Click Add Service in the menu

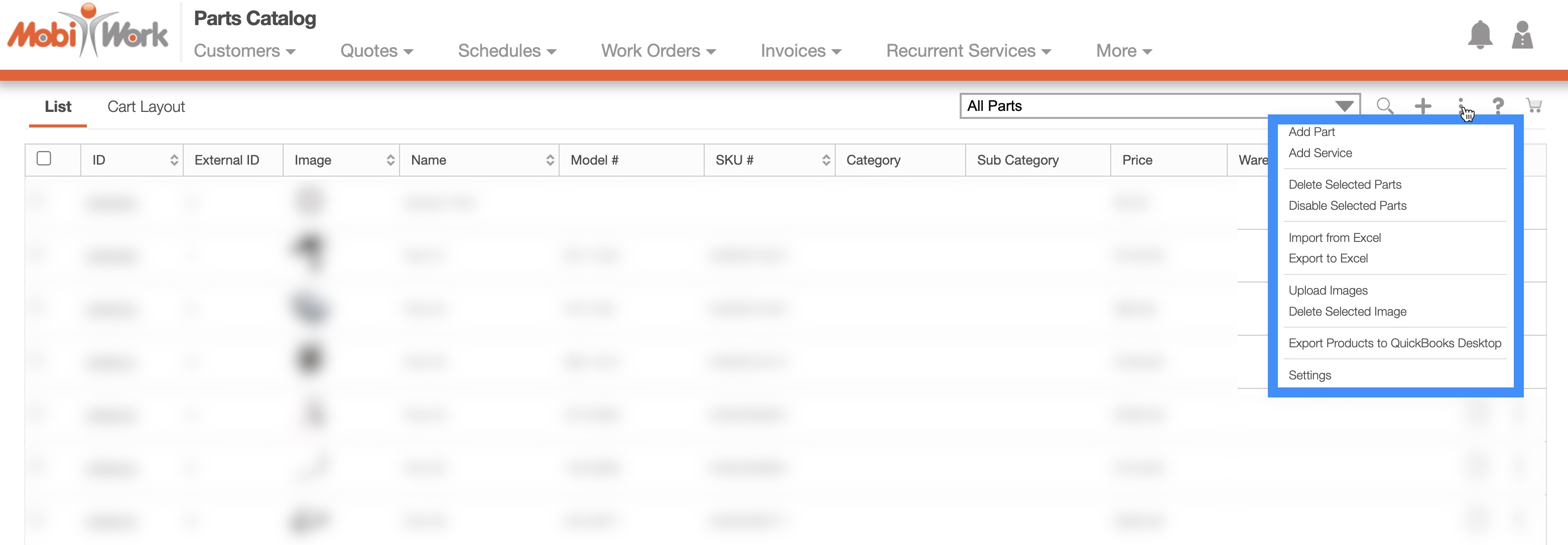pyautogui.click(x=1320, y=153)
